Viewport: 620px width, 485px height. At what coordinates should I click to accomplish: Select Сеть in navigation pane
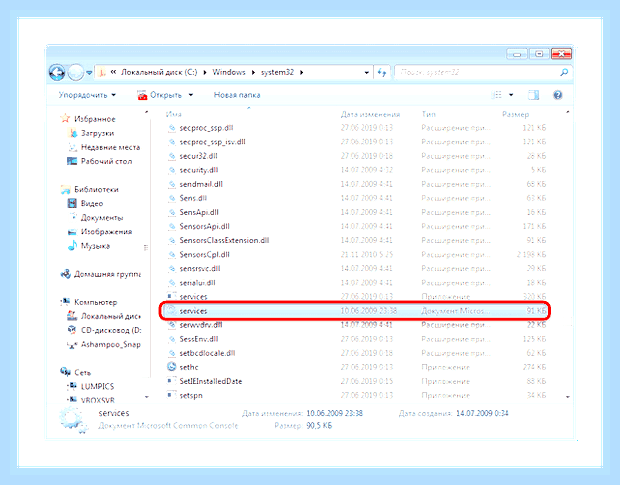click(76, 372)
